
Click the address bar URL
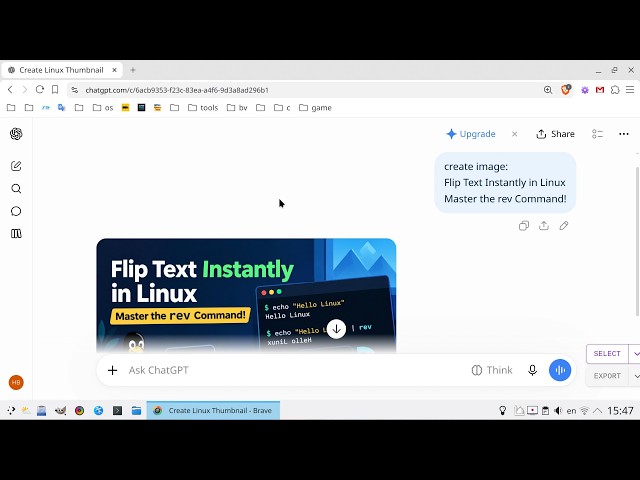coord(177,90)
